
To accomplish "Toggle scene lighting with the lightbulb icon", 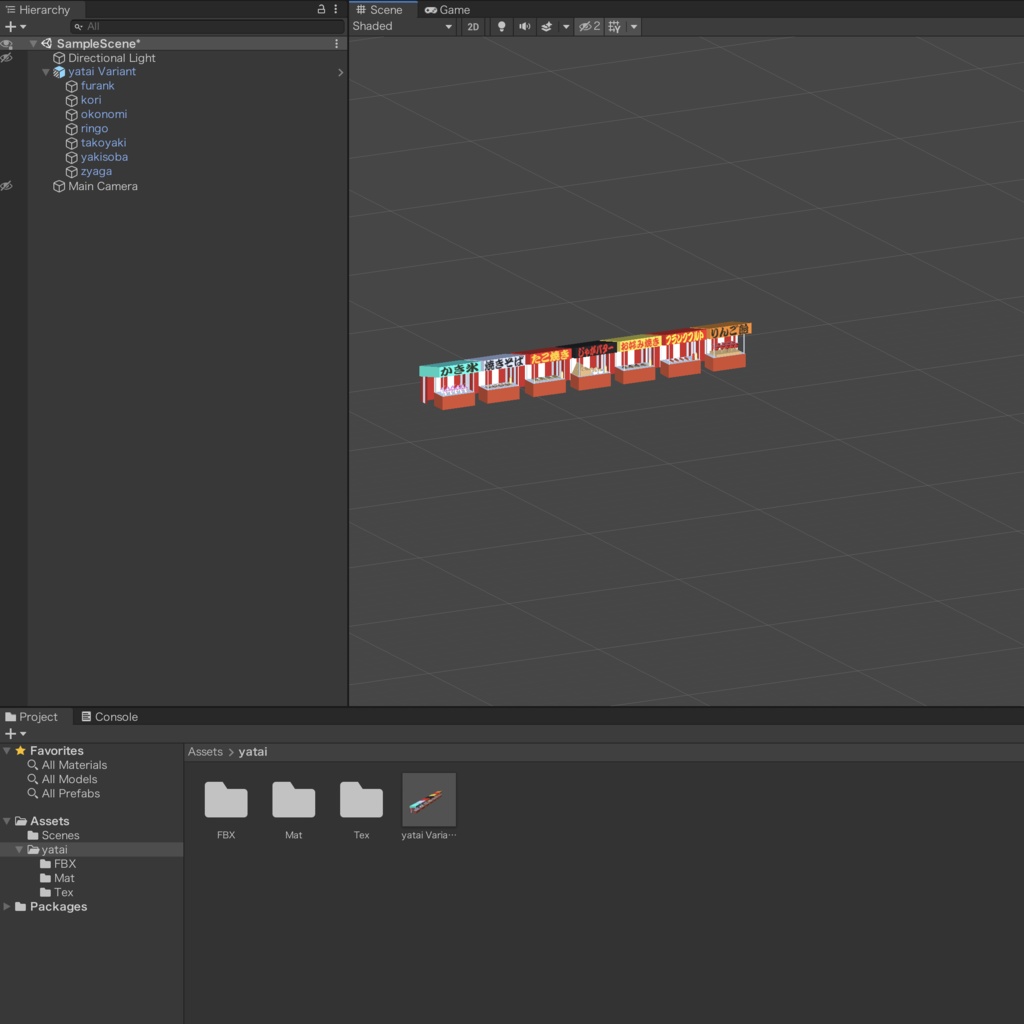I will point(501,27).
